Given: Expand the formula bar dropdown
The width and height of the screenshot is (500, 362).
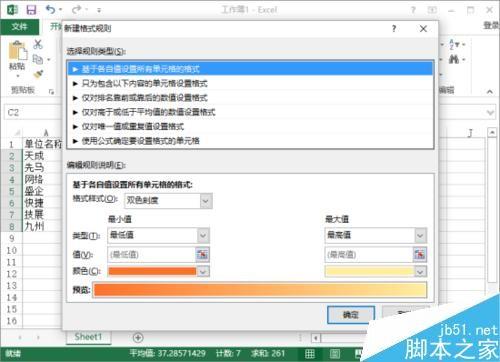Looking at the screenshot, I should [x=490, y=113].
